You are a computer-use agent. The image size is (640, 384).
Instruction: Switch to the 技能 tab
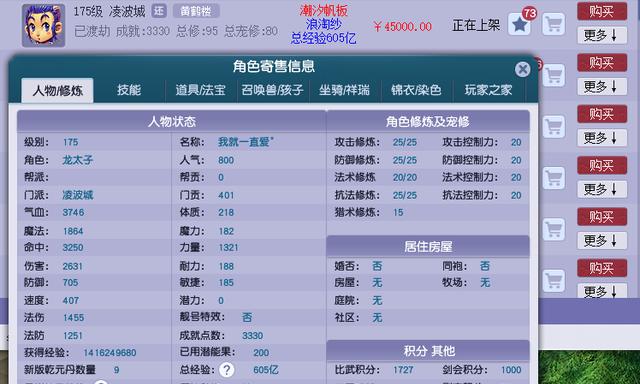coord(129,90)
